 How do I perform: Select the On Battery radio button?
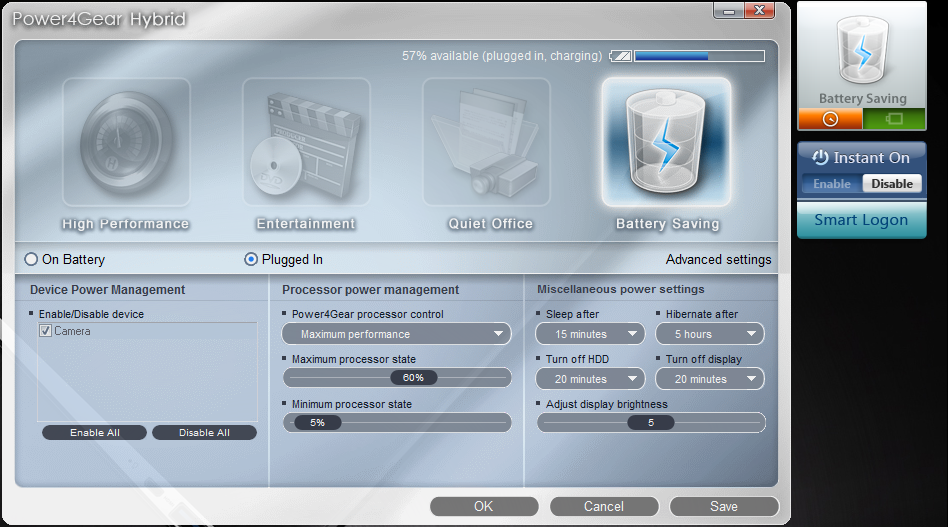[x=31, y=260]
